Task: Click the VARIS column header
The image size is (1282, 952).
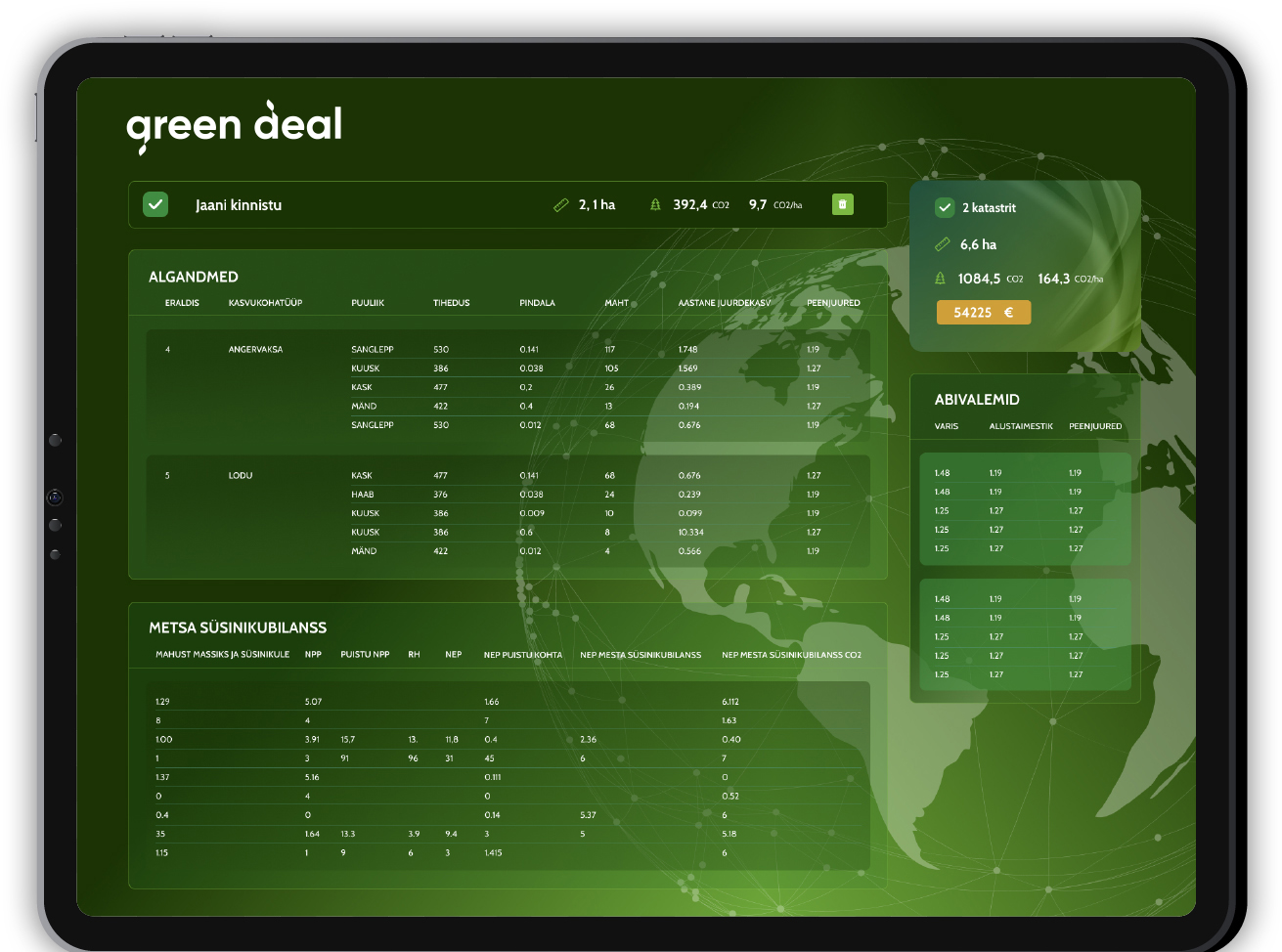Action: (947, 426)
